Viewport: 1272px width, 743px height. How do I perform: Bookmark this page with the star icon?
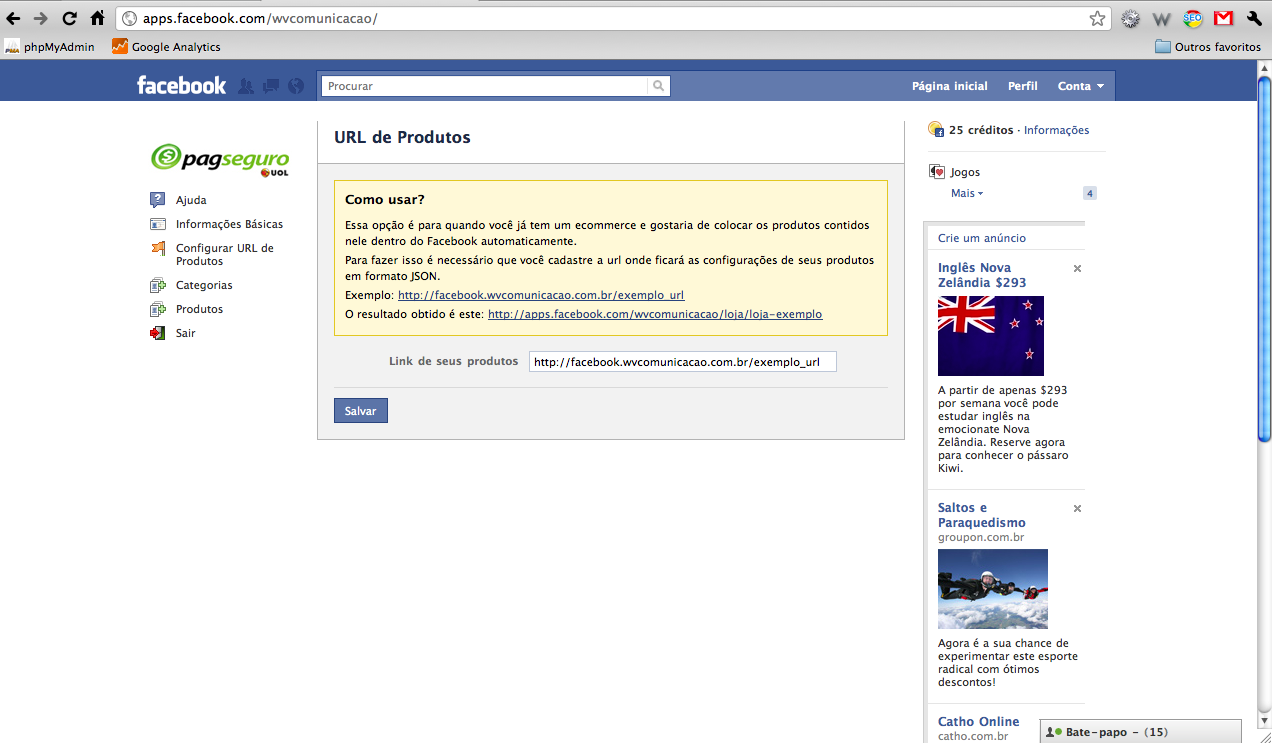(1097, 18)
